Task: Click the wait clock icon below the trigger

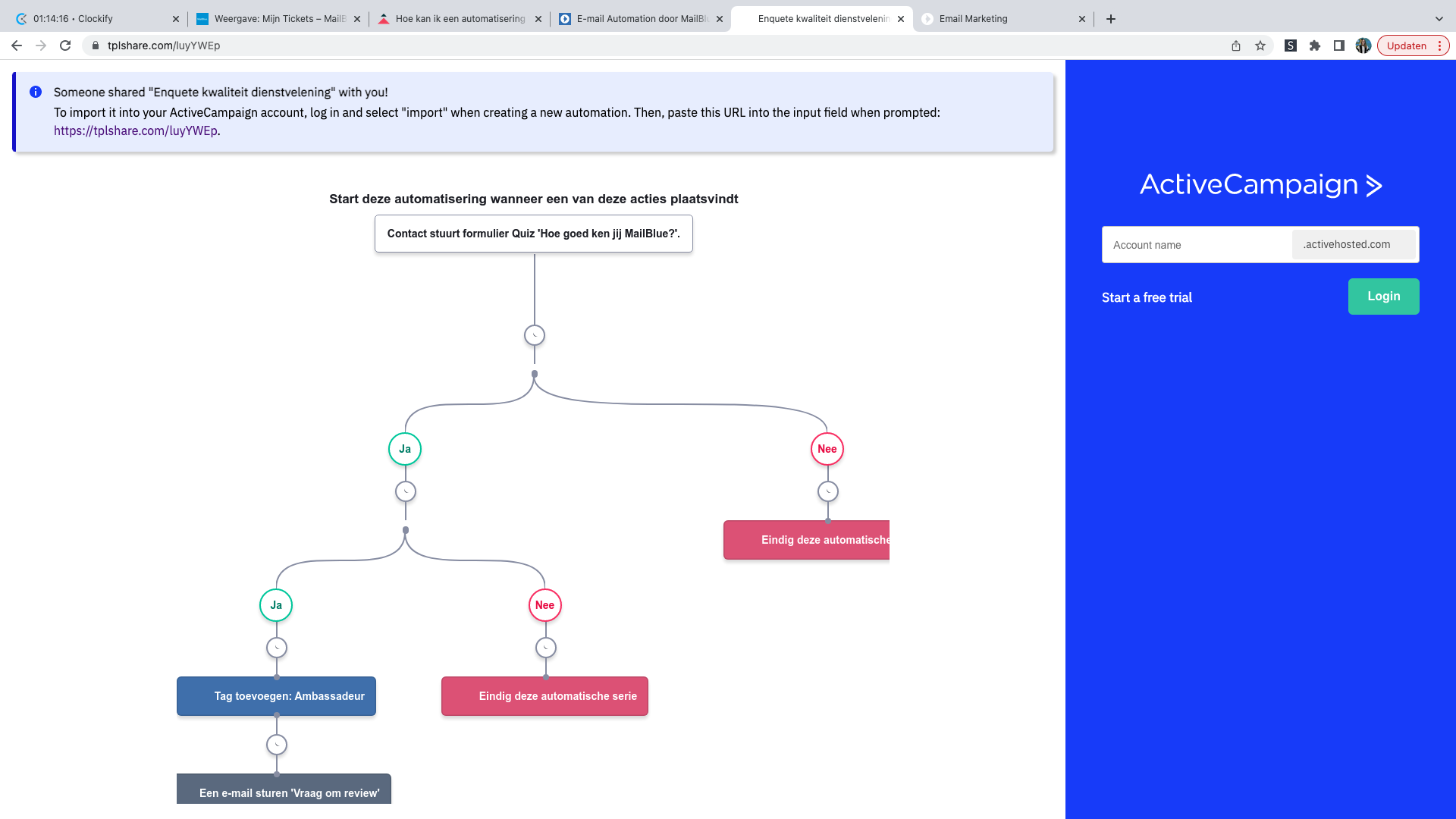Action: tap(535, 335)
